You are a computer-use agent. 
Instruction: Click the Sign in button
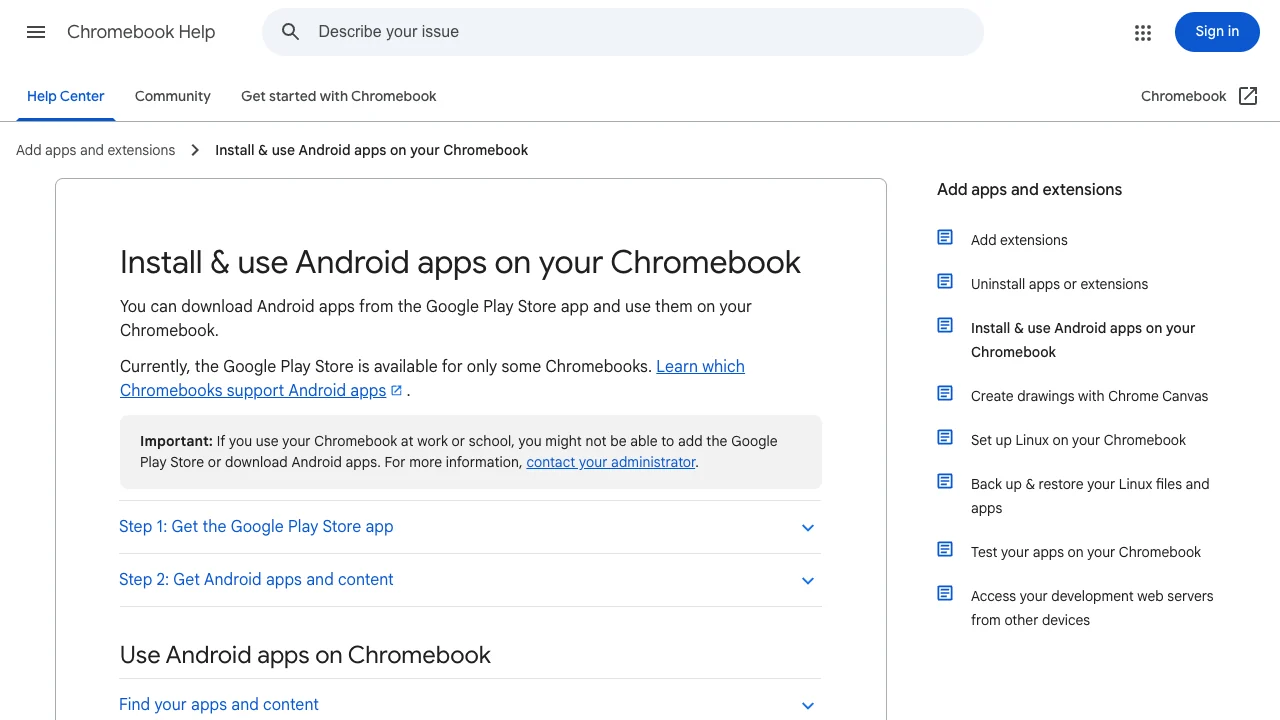[x=1217, y=32]
